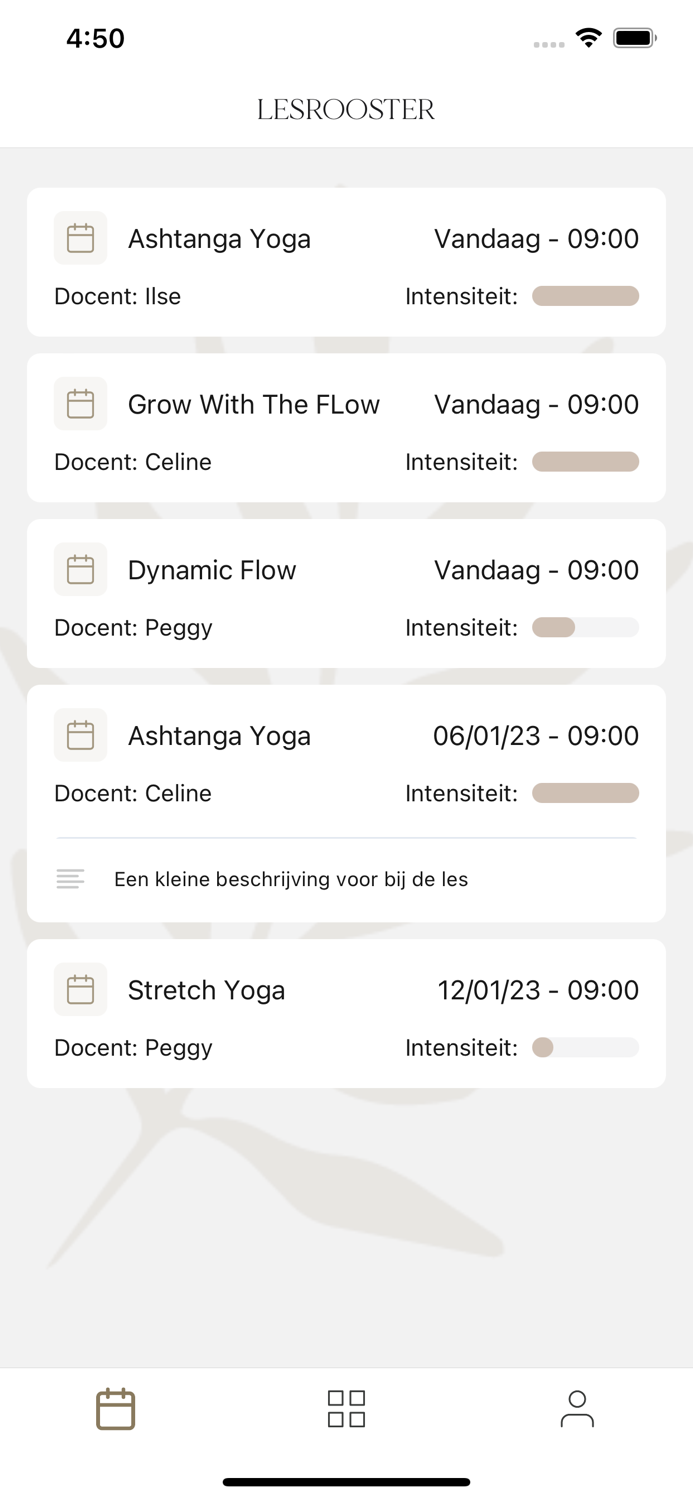Click the Vandaag - 09:00 time of Ashtanga Yoga
Screen dimensions: 693x1500
tap(536, 238)
